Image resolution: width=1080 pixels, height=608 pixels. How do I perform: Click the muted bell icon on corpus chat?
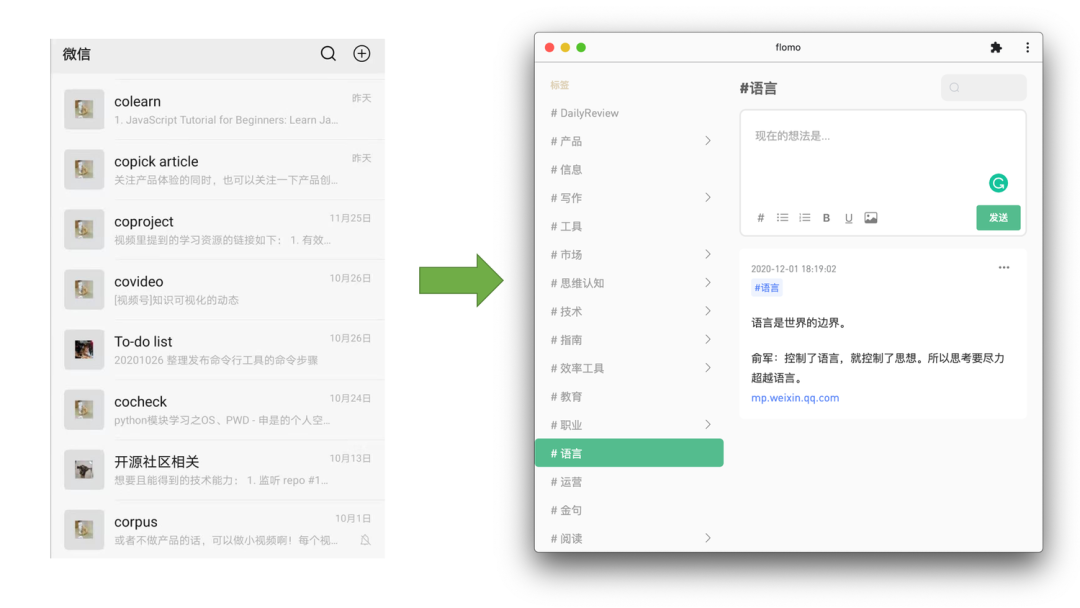[365, 540]
